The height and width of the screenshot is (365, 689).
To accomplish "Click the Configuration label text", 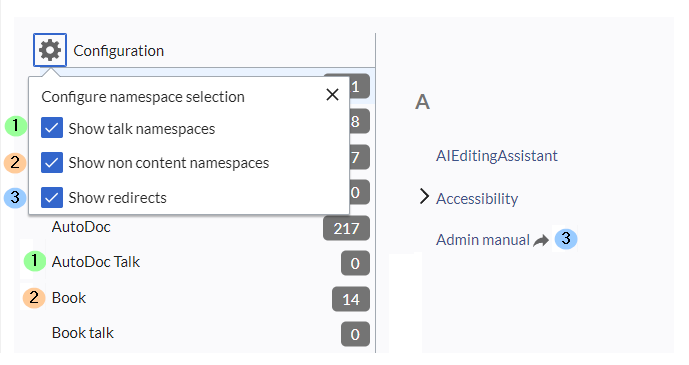I will 119,51.
